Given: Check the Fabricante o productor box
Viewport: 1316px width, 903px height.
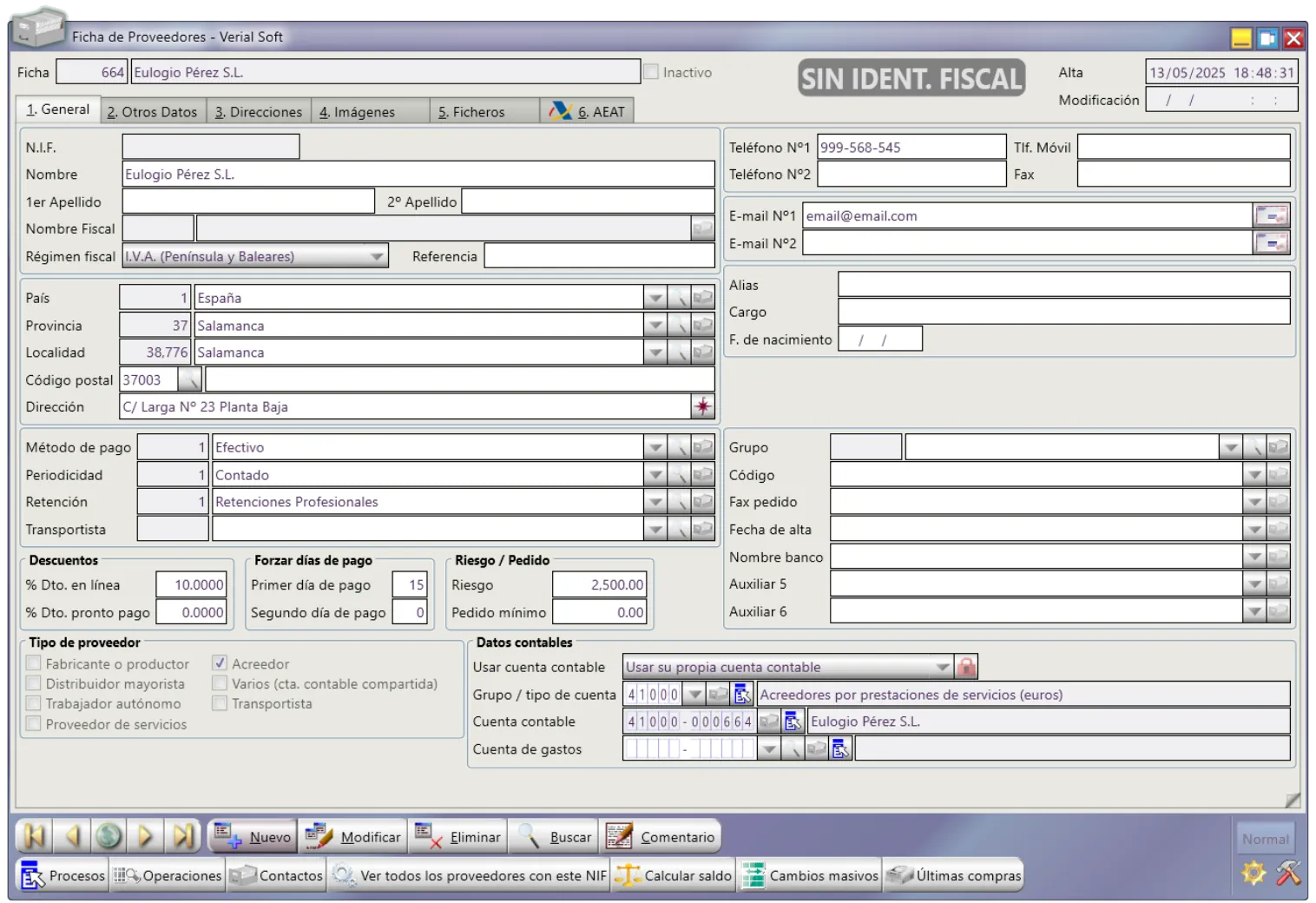Looking at the screenshot, I should 34,663.
